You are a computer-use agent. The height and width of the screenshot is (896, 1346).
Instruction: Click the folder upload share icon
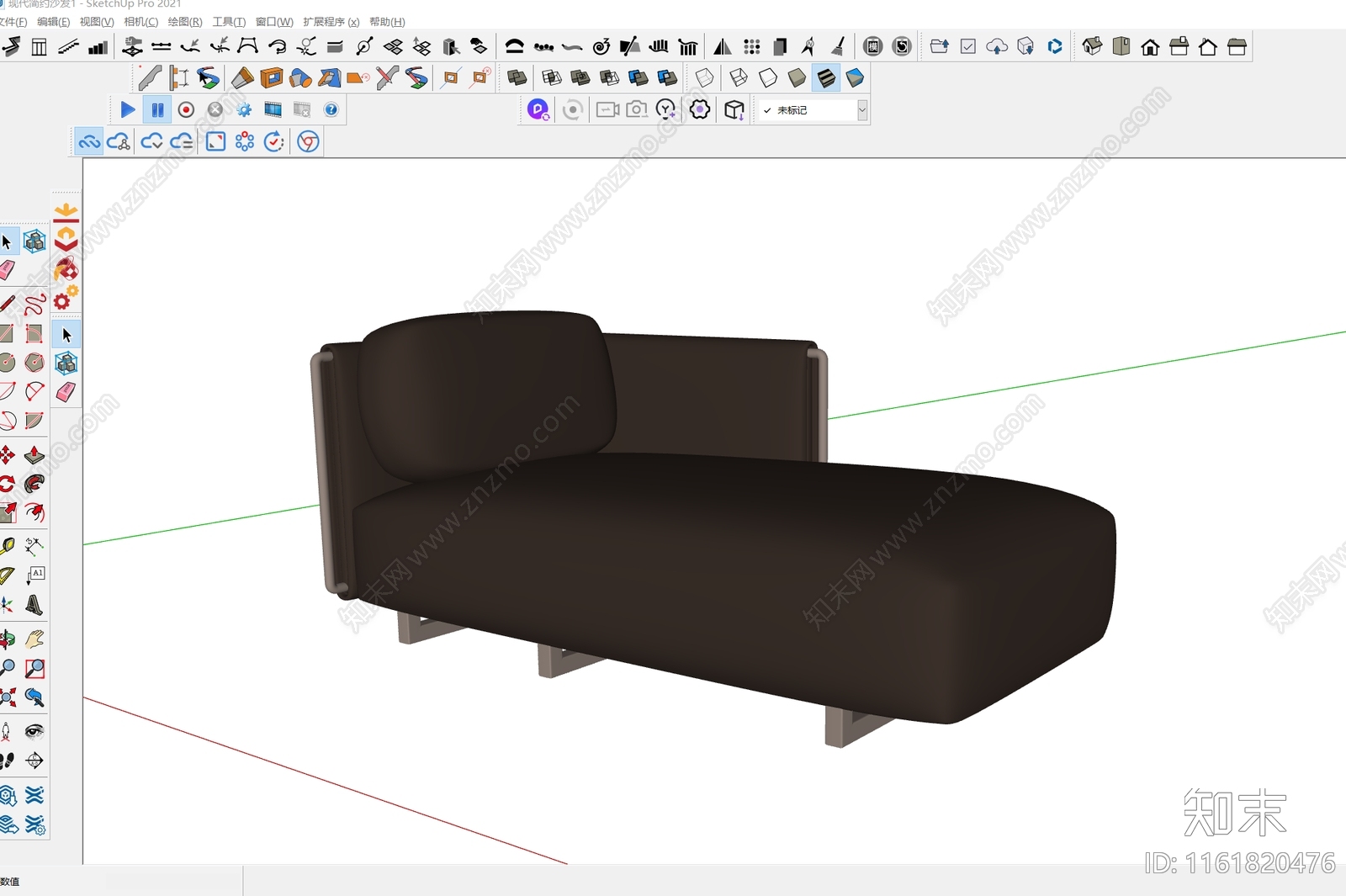coord(940,46)
